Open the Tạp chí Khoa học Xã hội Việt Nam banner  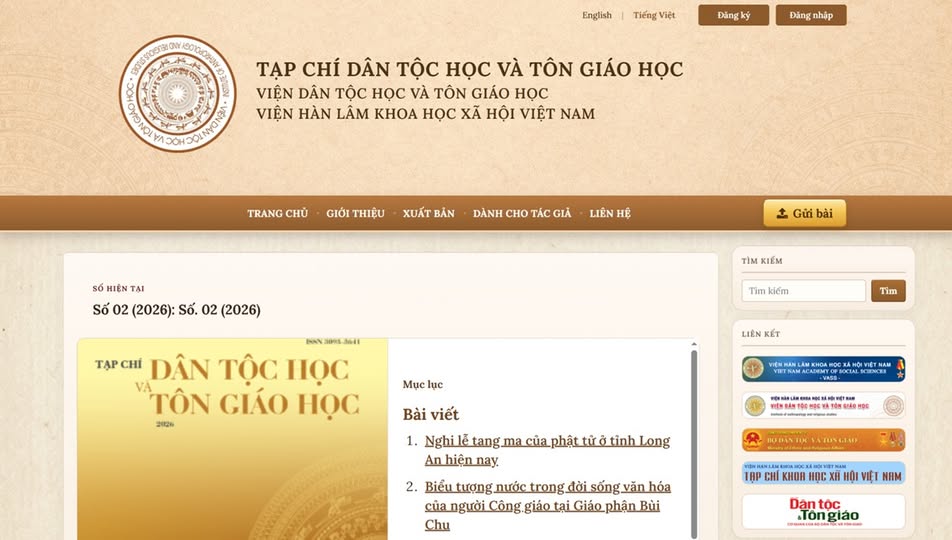click(x=823, y=473)
